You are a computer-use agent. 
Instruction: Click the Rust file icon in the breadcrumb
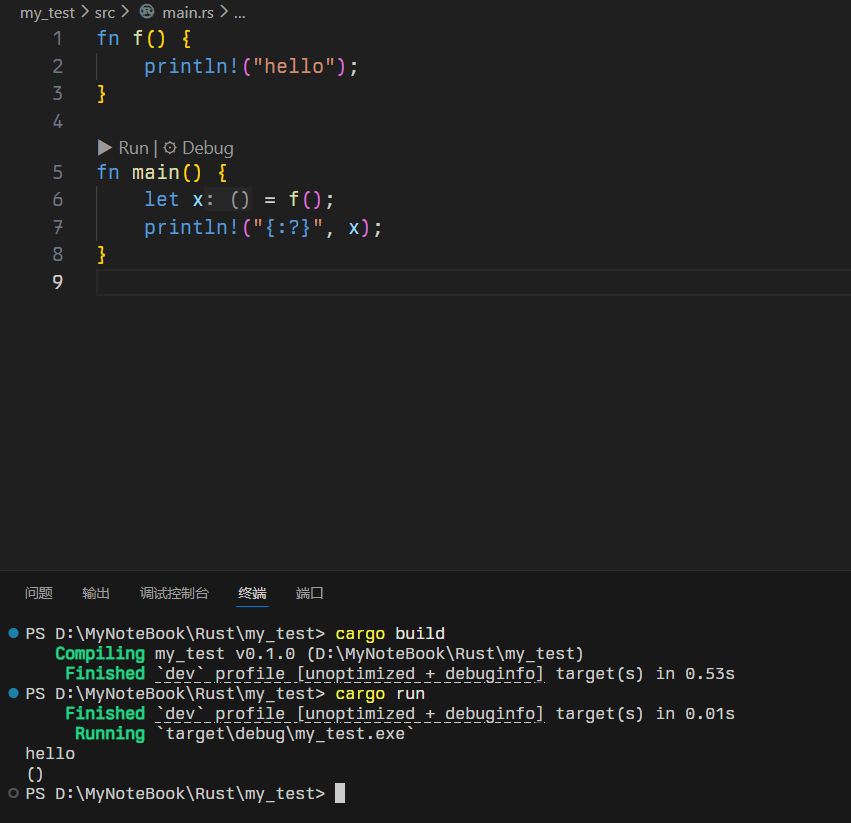click(147, 13)
